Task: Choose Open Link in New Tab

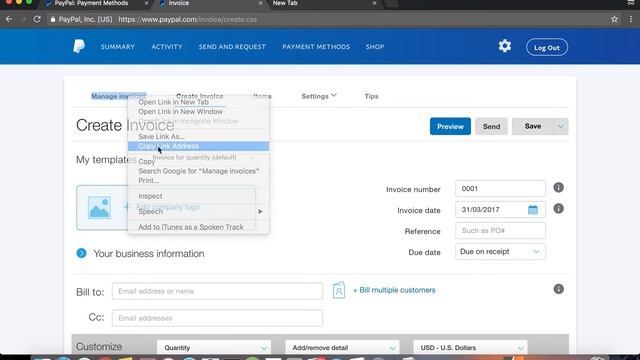Action: click(x=198, y=102)
